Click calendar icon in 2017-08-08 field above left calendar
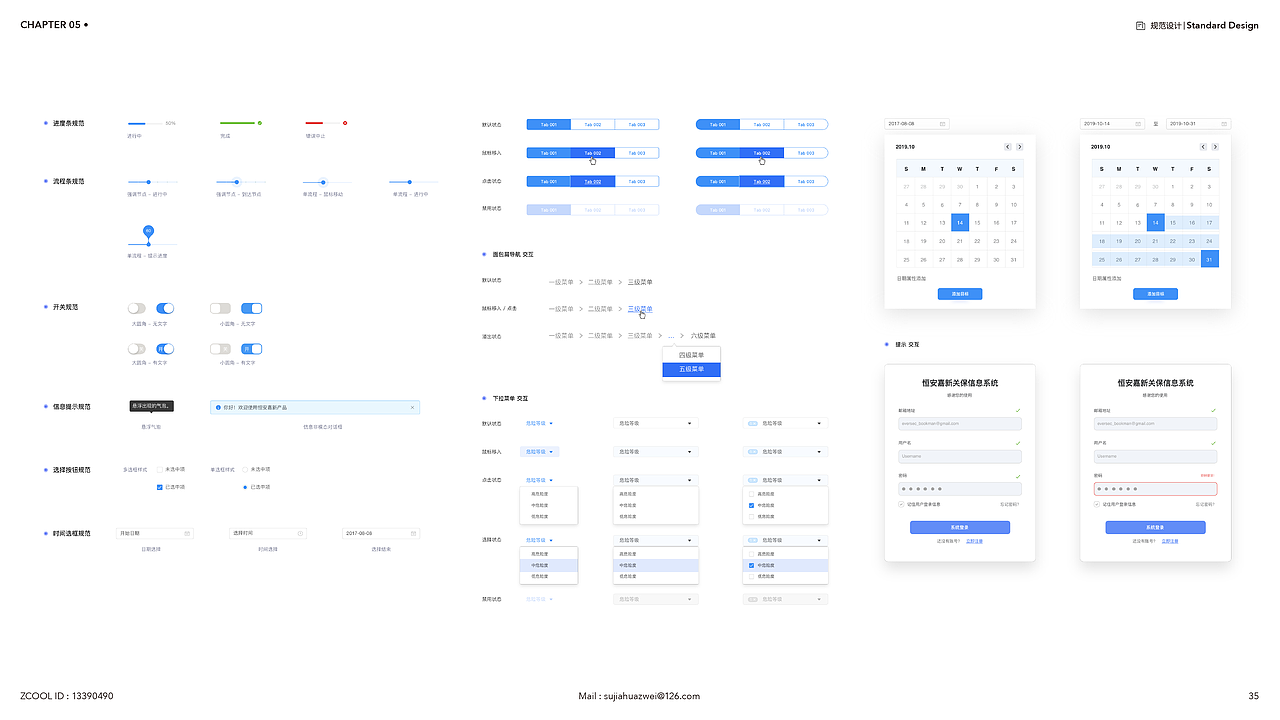1280x720 pixels. click(943, 124)
